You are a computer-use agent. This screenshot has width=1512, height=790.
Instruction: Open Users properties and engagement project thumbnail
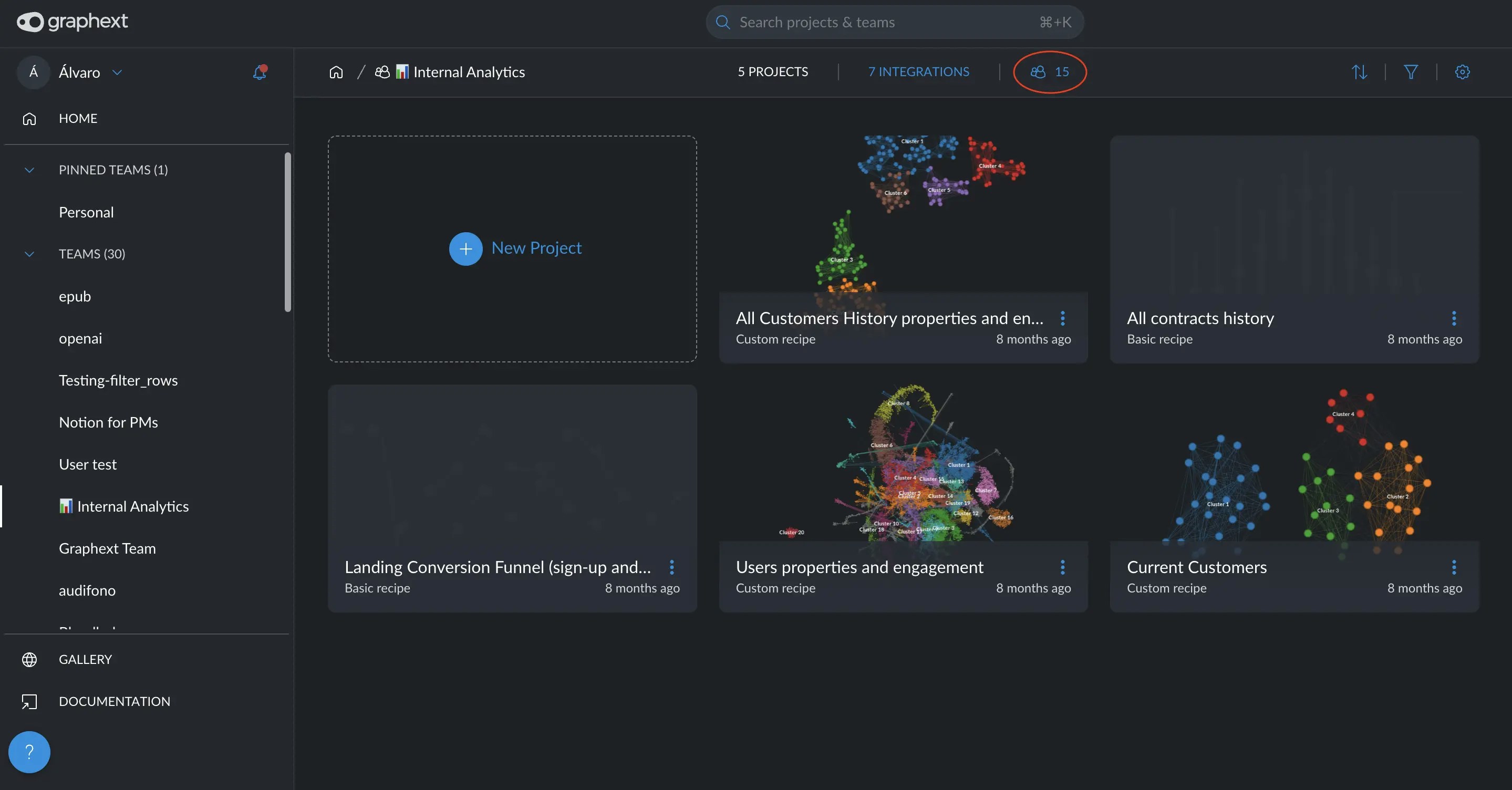tap(903, 464)
